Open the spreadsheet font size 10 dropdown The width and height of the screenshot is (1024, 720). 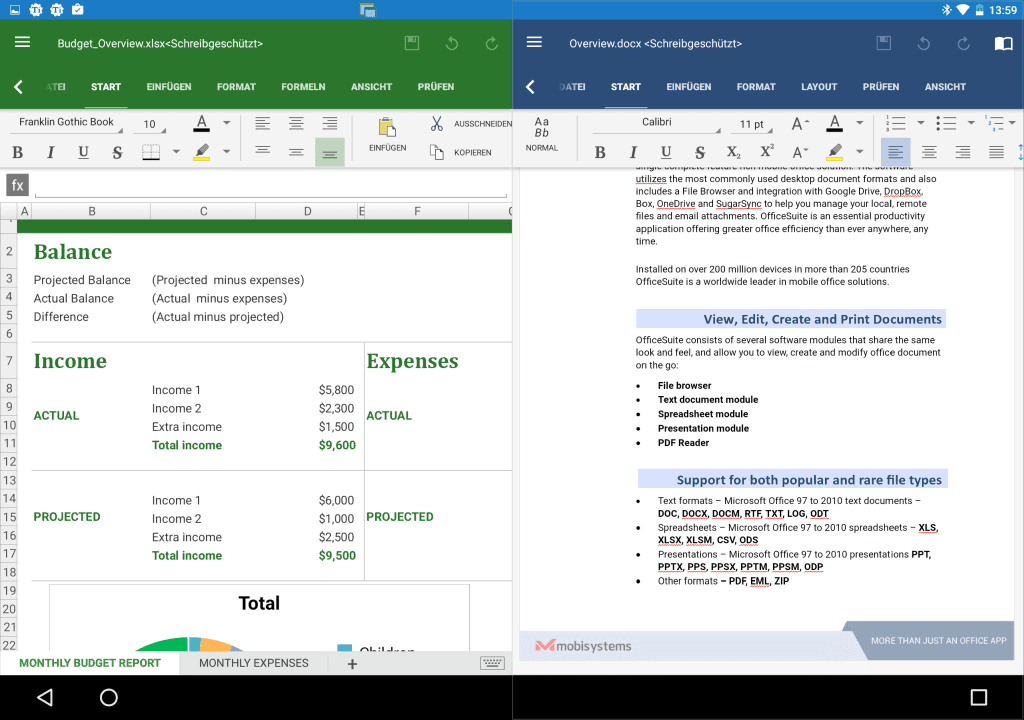pos(150,124)
